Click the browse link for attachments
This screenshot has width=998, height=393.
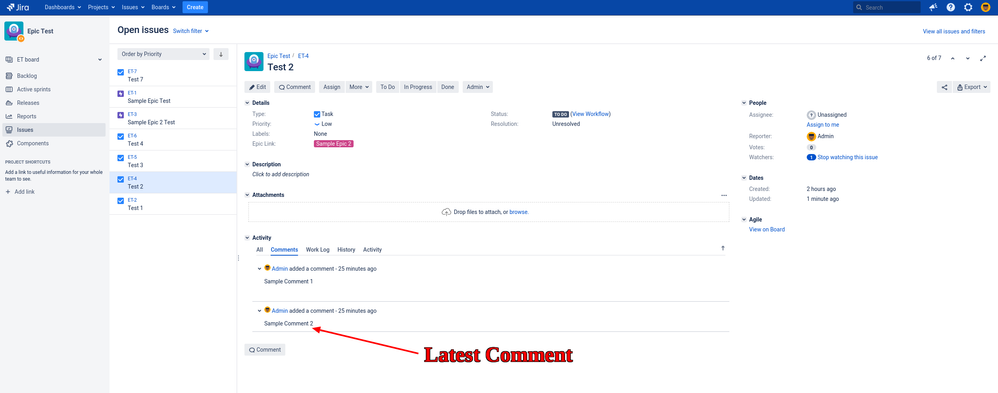click(x=519, y=212)
